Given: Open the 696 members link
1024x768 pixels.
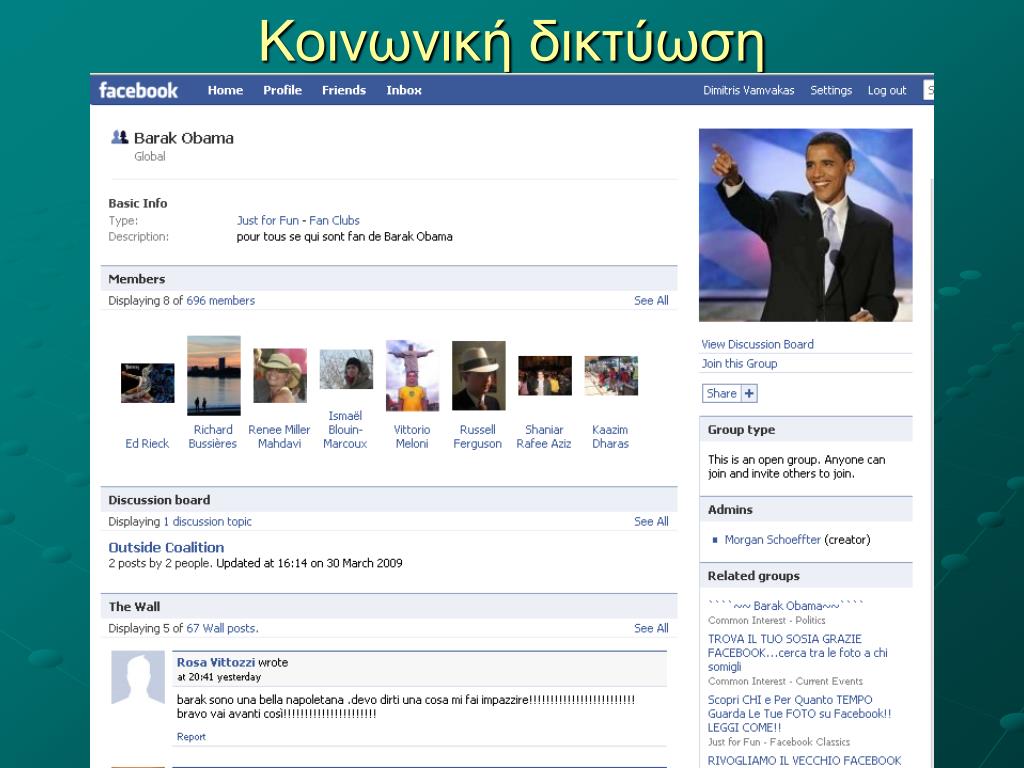Looking at the screenshot, I should tap(221, 300).
